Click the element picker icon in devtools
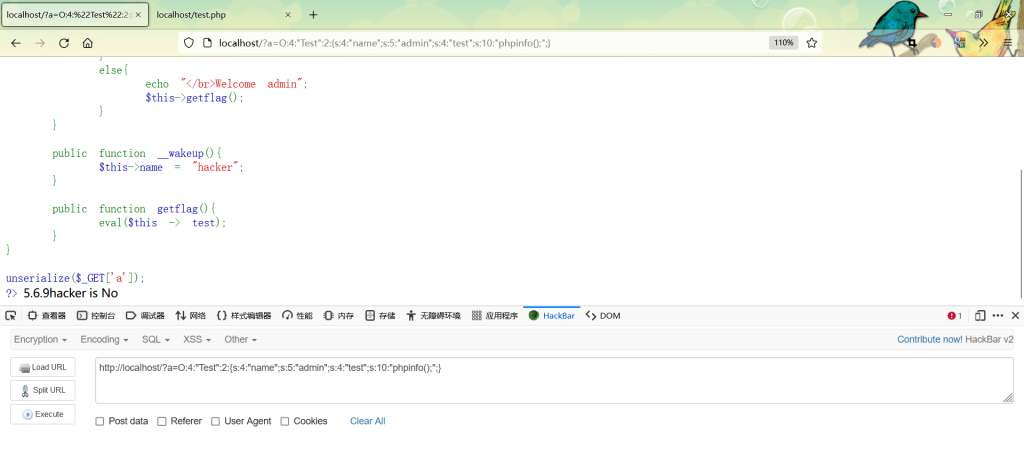This screenshot has width=1024, height=459. pyautogui.click(x=11, y=316)
